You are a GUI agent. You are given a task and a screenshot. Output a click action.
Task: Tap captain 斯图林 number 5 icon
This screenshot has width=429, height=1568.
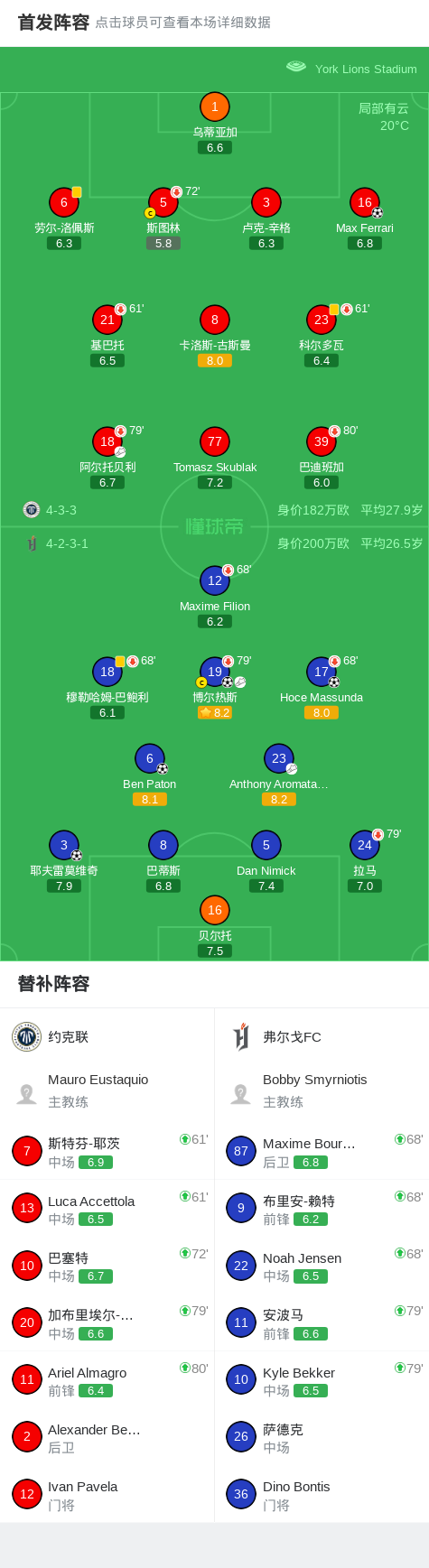[x=163, y=202]
